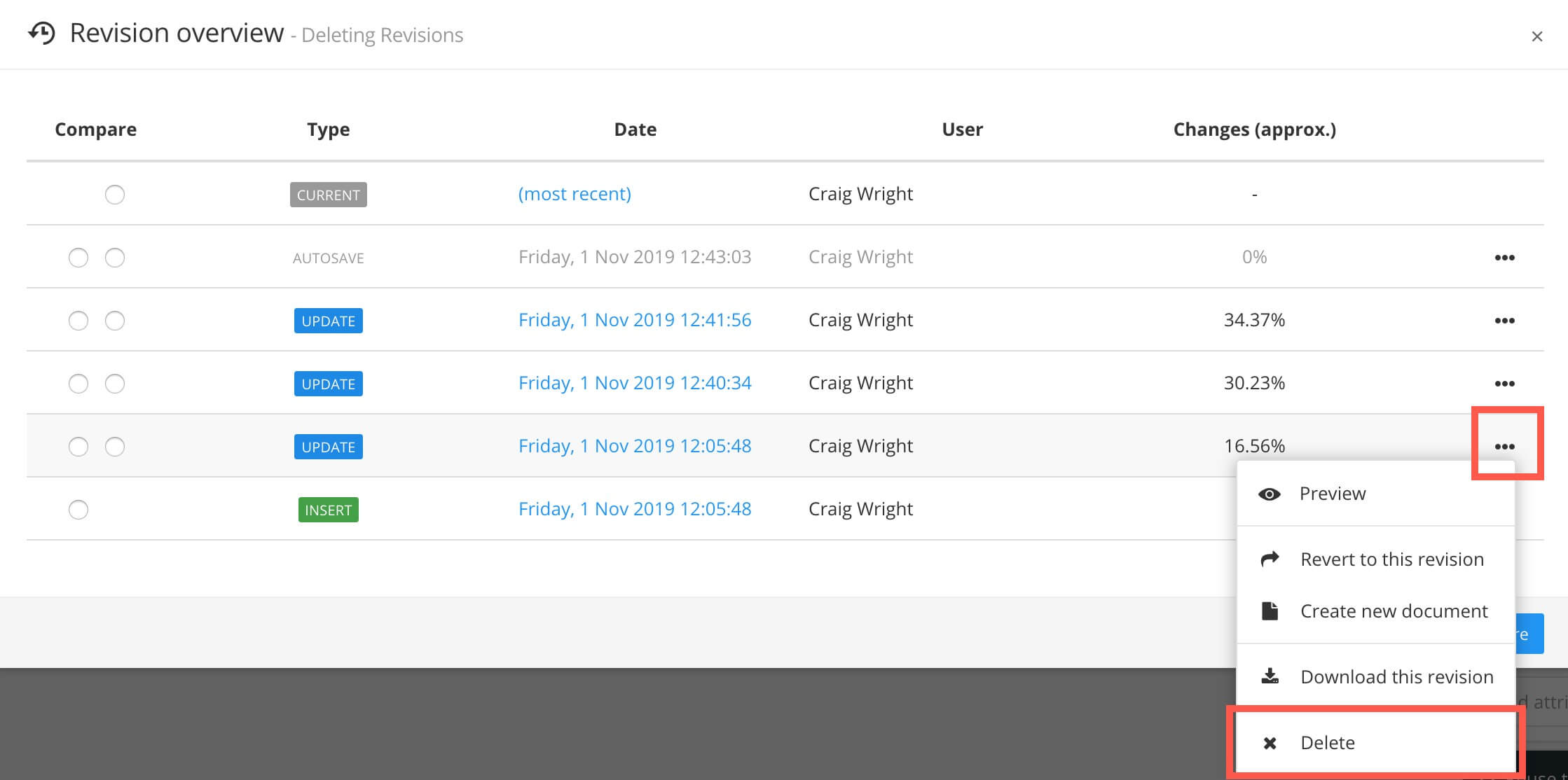This screenshot has width=1568, height=780.
Task: Choose Revert to this revision
Action: (x=1391, y=559)
